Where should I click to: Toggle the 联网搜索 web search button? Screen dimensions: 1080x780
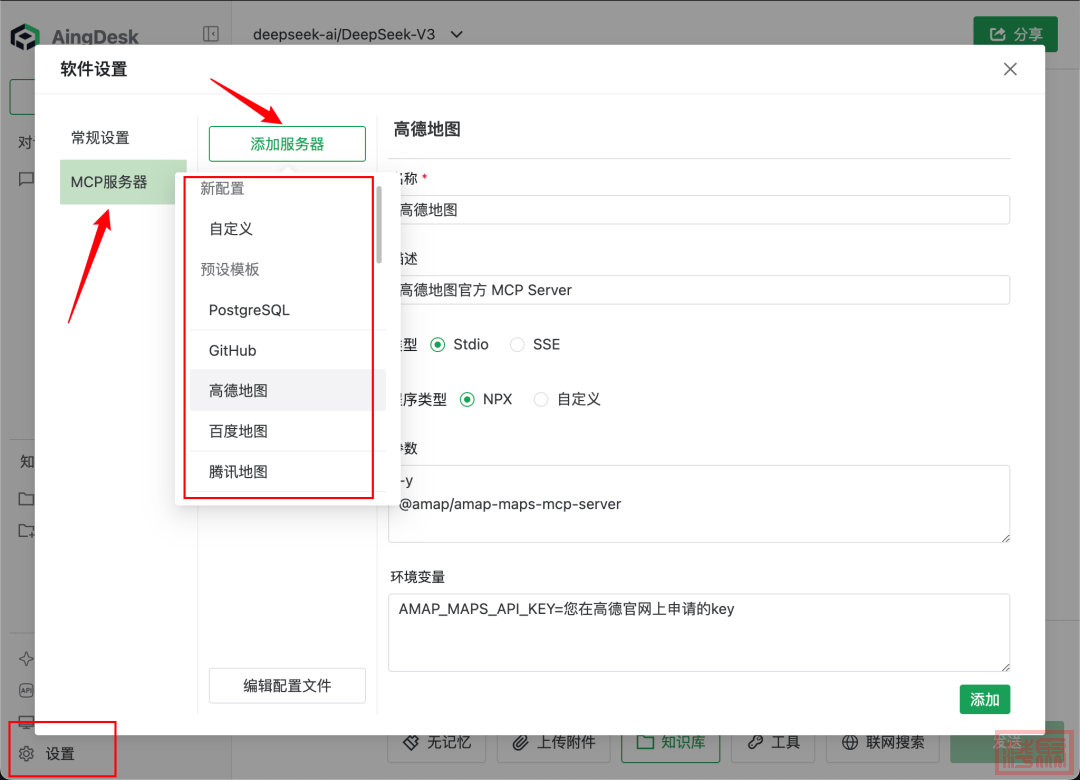[x=883, y=743]
